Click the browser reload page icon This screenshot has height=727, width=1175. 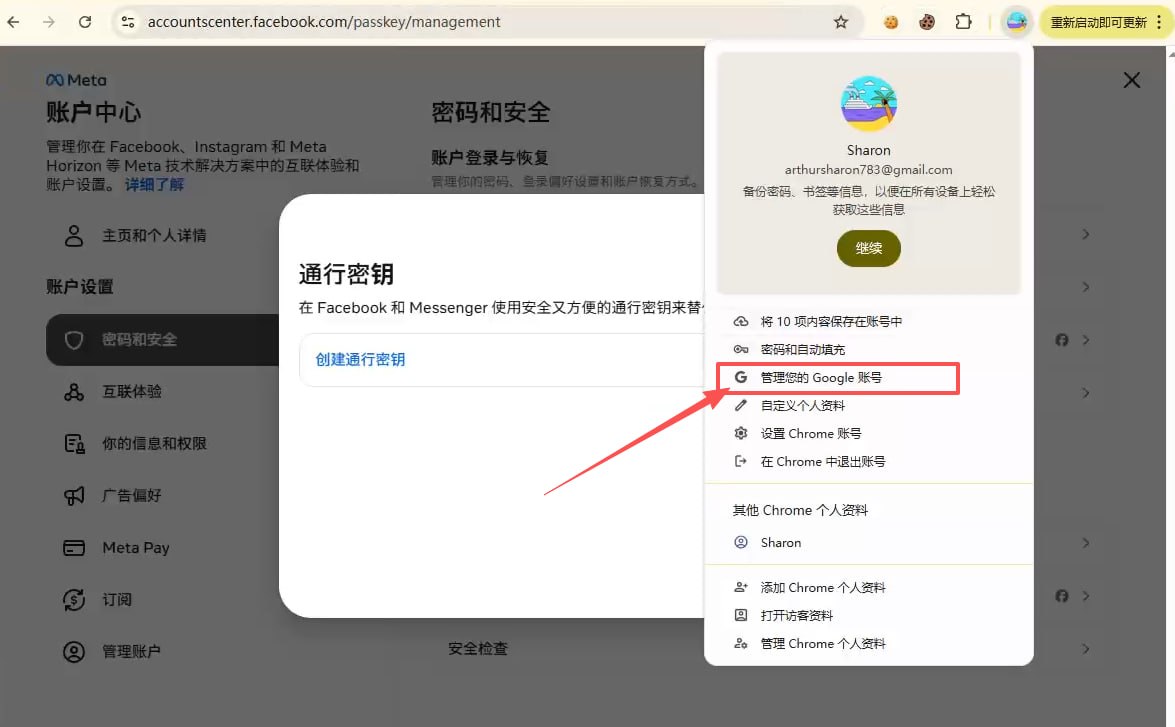click(85, 22)
